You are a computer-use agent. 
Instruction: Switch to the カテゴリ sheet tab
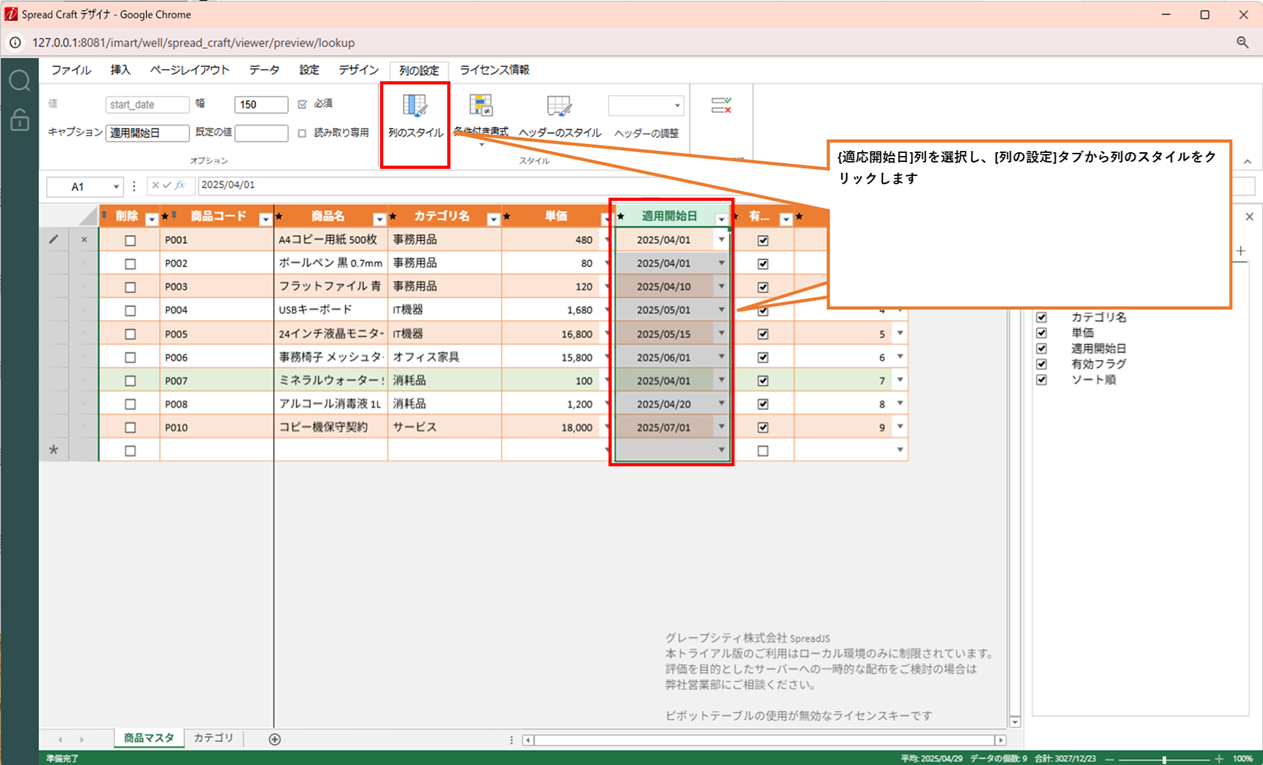pos(213,738)
